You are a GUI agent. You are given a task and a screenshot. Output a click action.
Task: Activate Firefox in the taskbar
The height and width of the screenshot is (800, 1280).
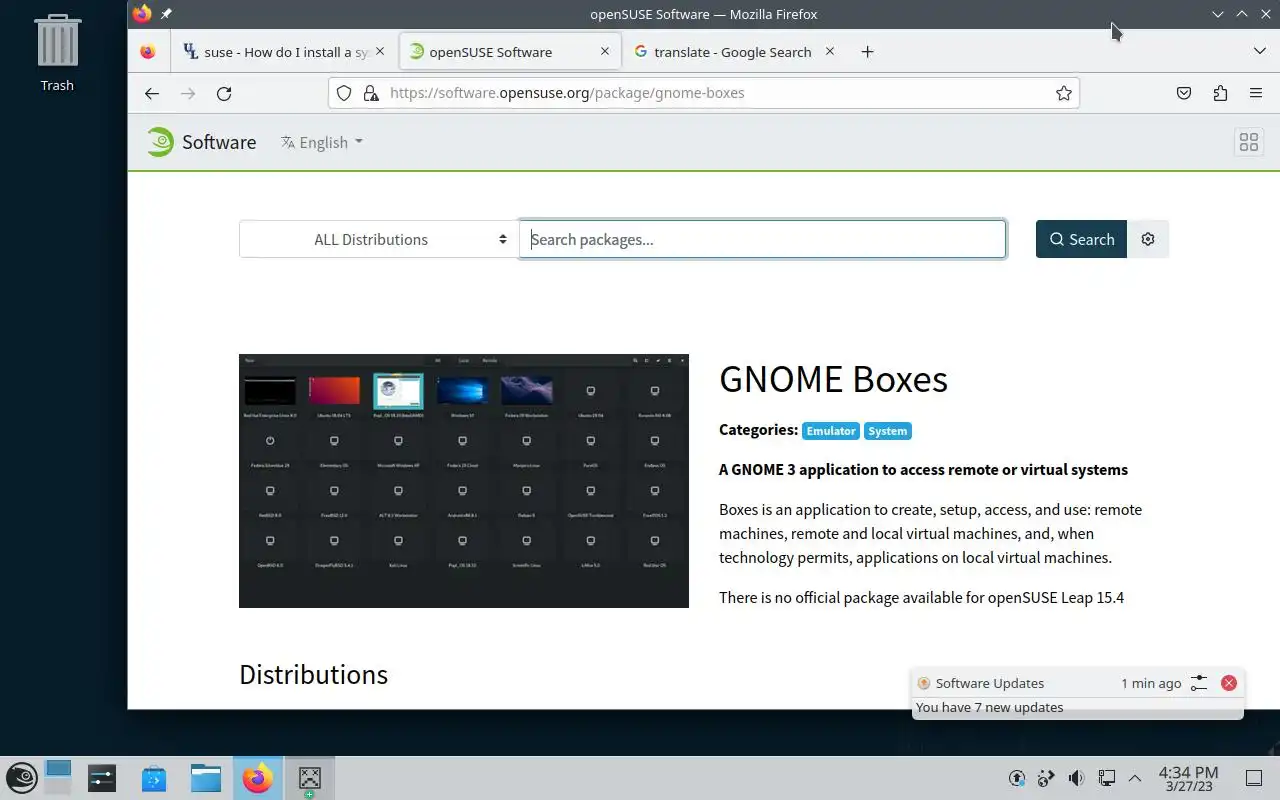[x=258, y=778]
